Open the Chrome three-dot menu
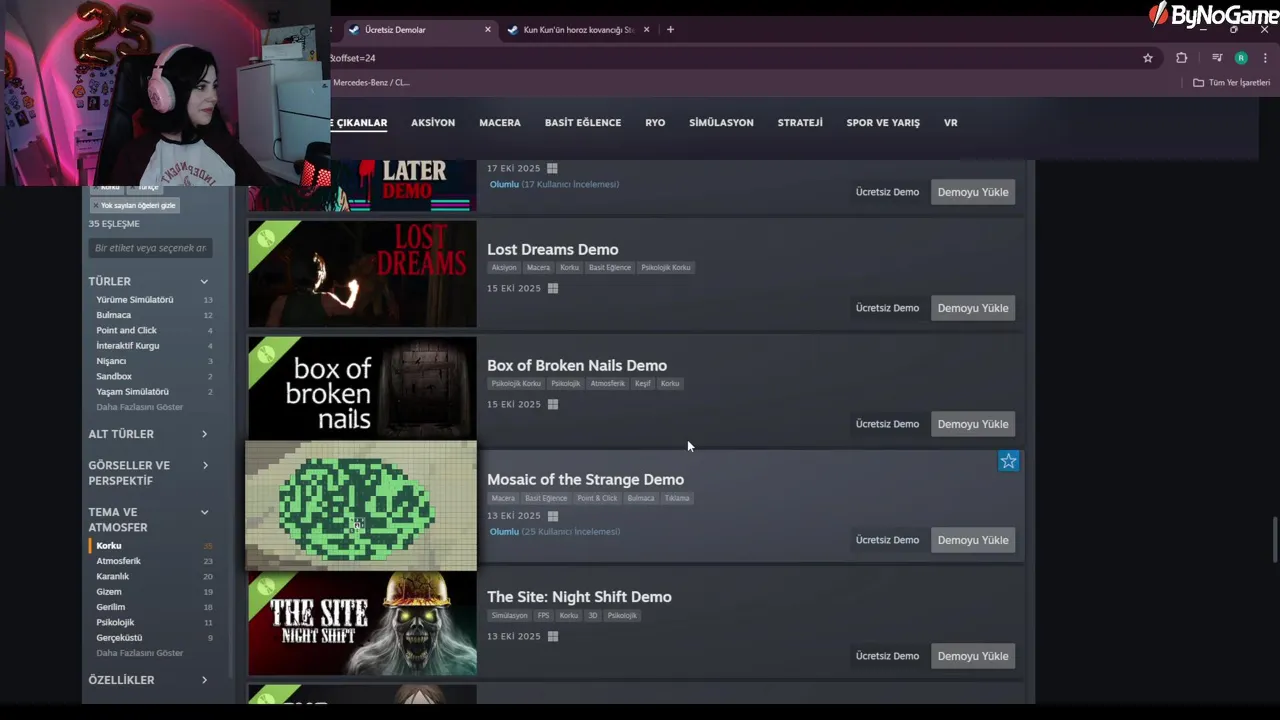Viewport: 1280px width, 720px height. tap(1265, 58)
